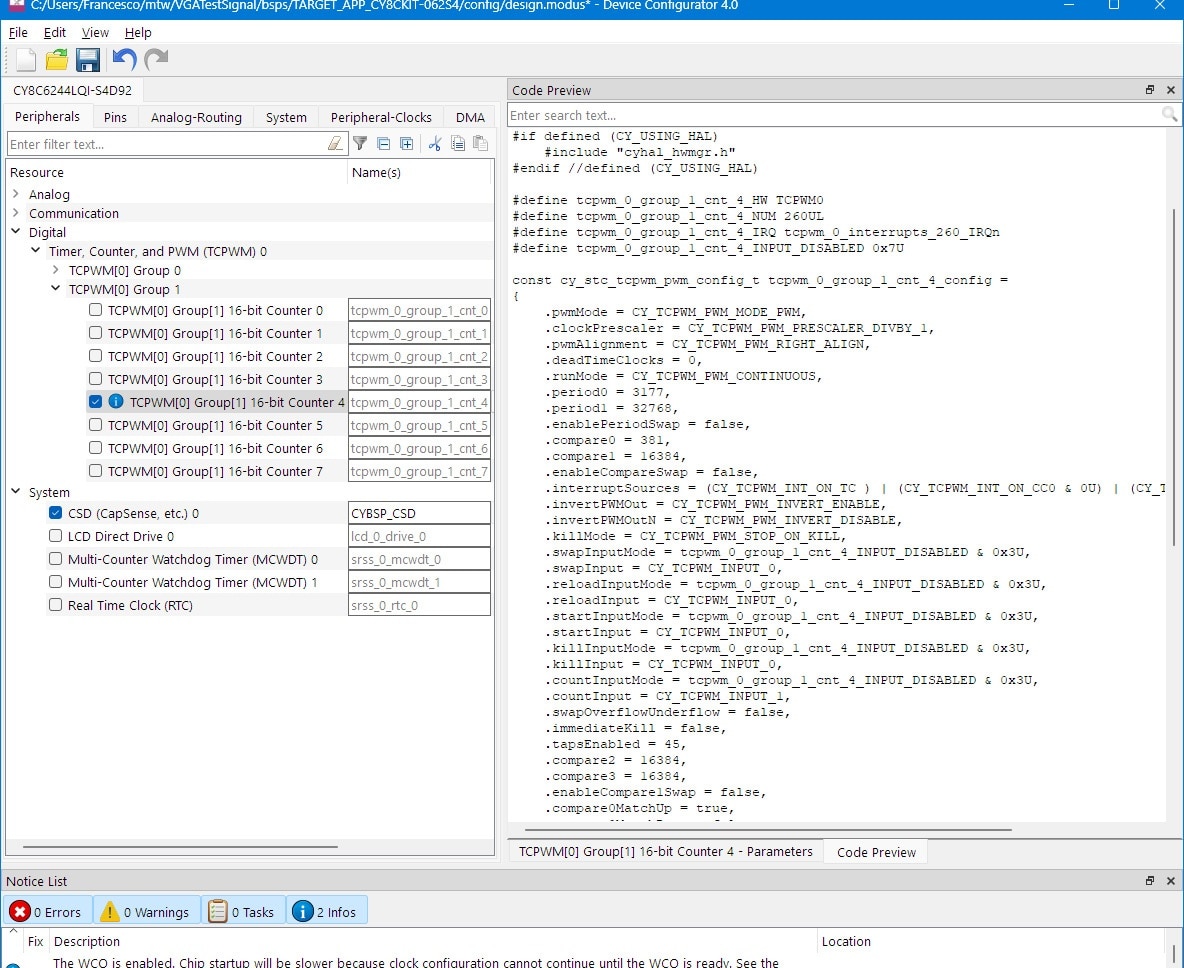The width and height of the screenshot is (1184, 968).
Task: Switch to the Pins tab
Action: click(116, 117)
